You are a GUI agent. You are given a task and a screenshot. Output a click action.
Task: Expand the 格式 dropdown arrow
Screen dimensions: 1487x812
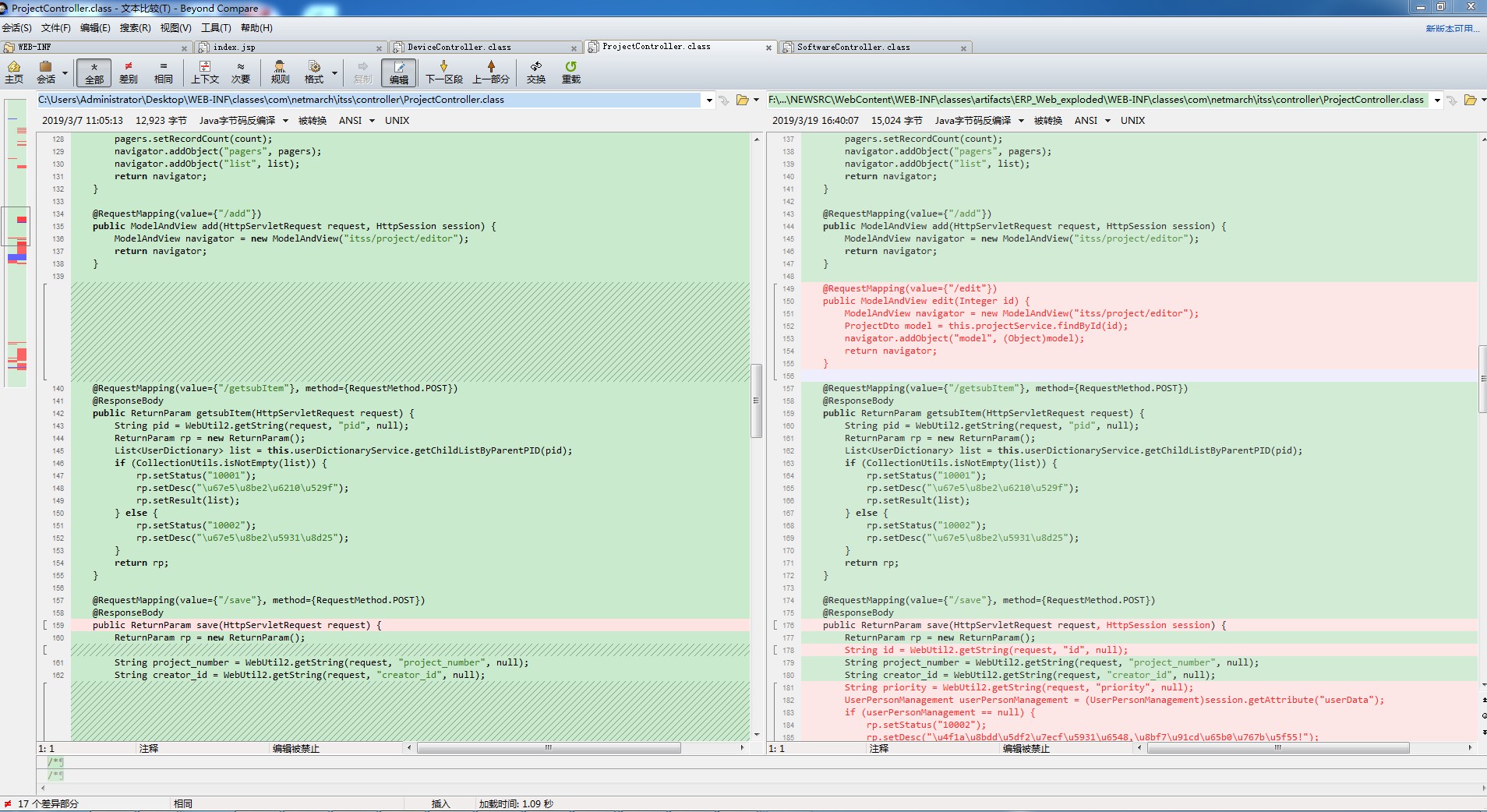[334, 72]
